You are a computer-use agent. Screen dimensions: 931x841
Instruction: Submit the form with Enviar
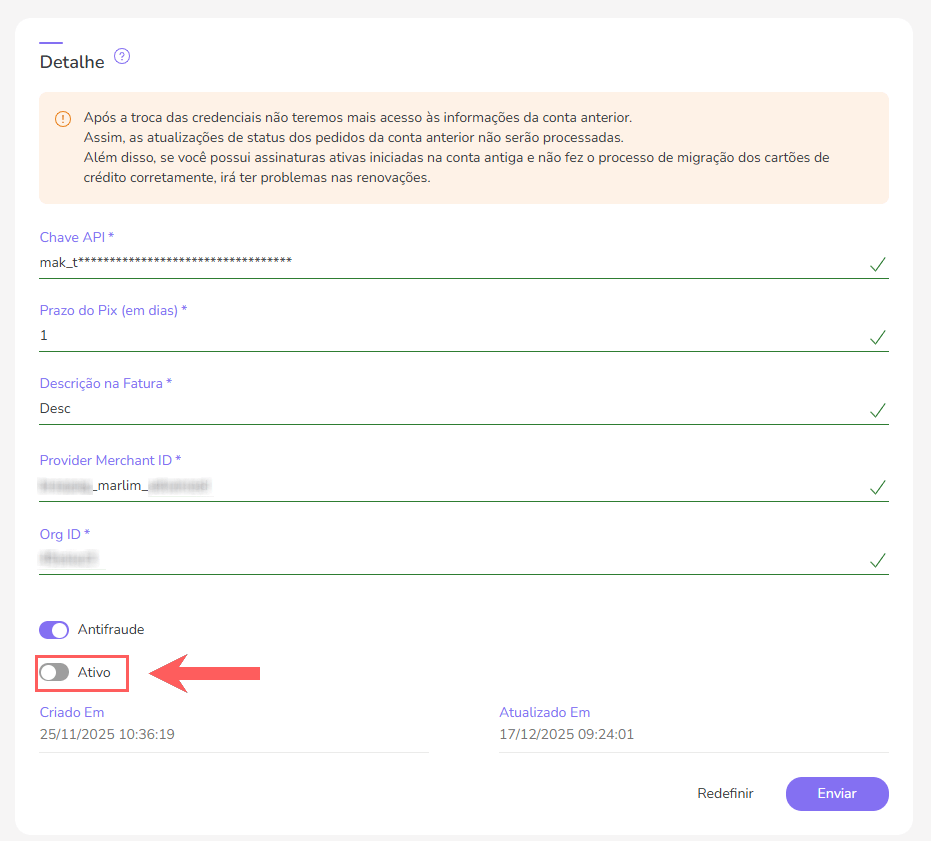pos(836,793)
